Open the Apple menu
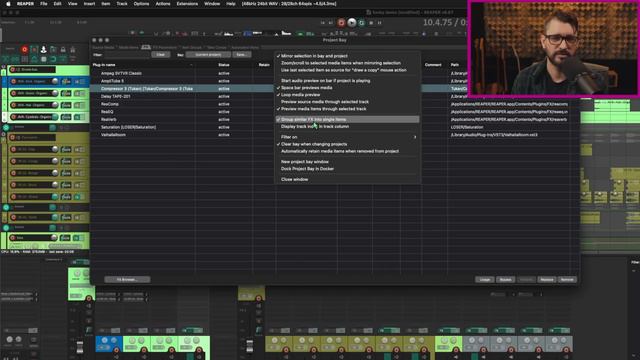Viewport: 640px width, 360px height. coord(8,4)
